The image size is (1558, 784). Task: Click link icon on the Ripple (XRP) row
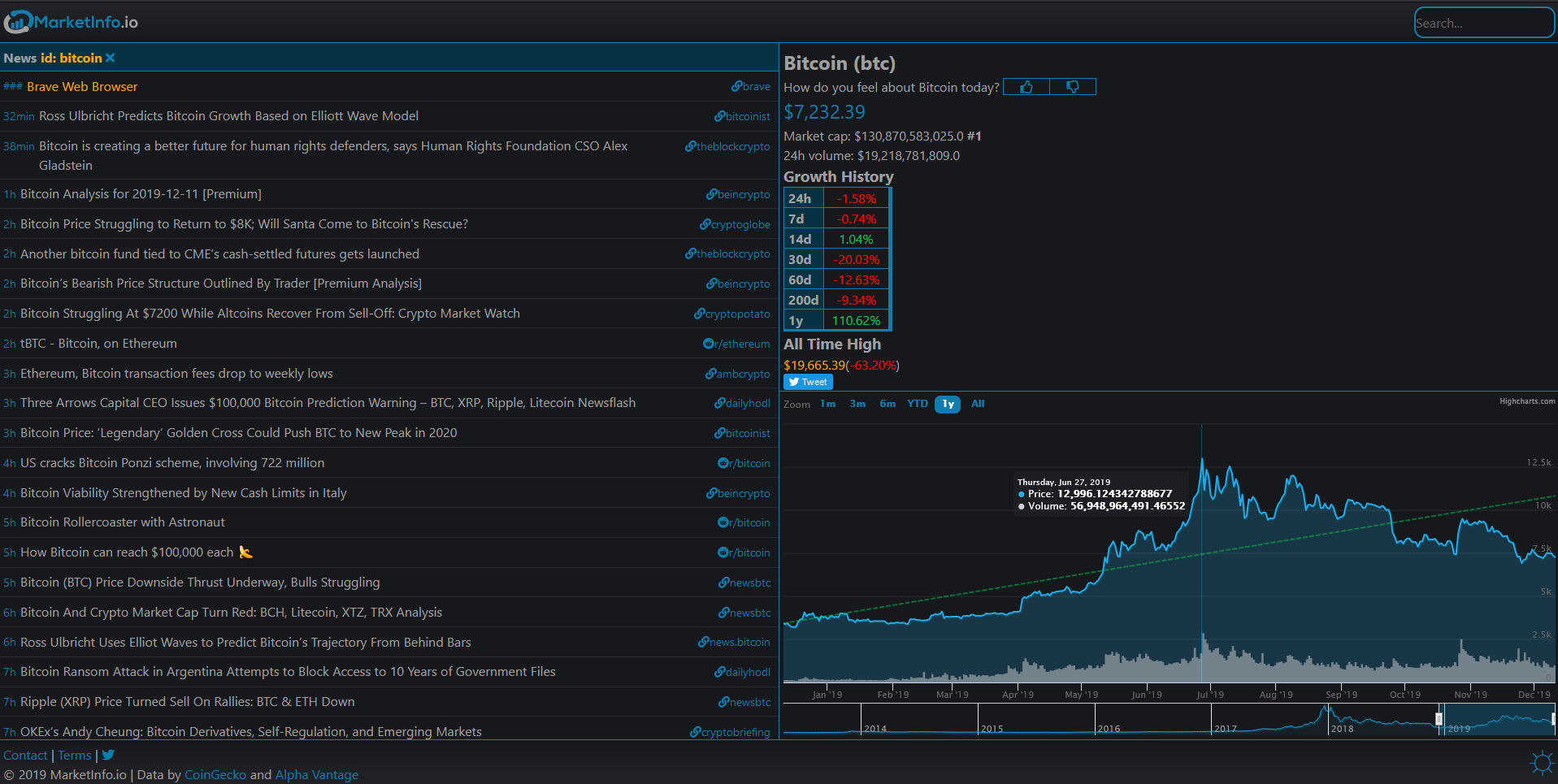click(724, 702)
